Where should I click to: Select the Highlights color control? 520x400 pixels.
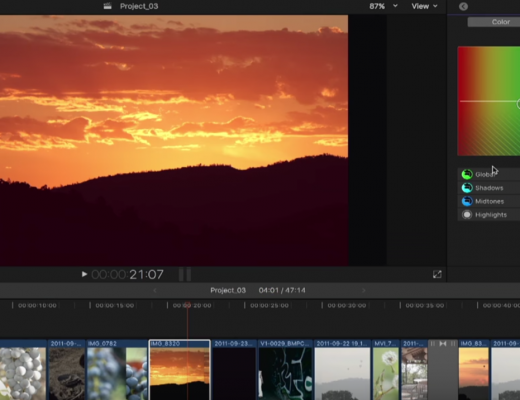tap(489, 215)
